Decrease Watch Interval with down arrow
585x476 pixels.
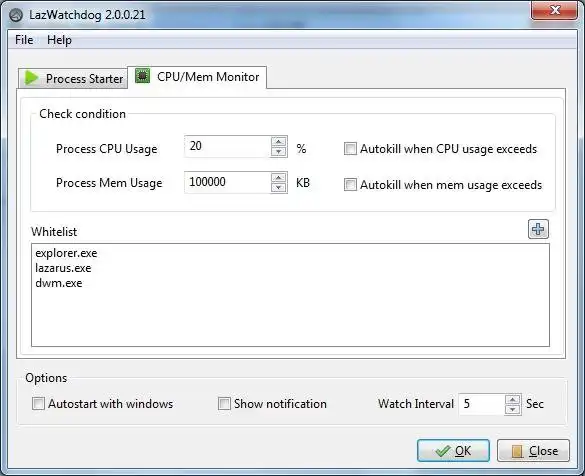pos(513,410)
